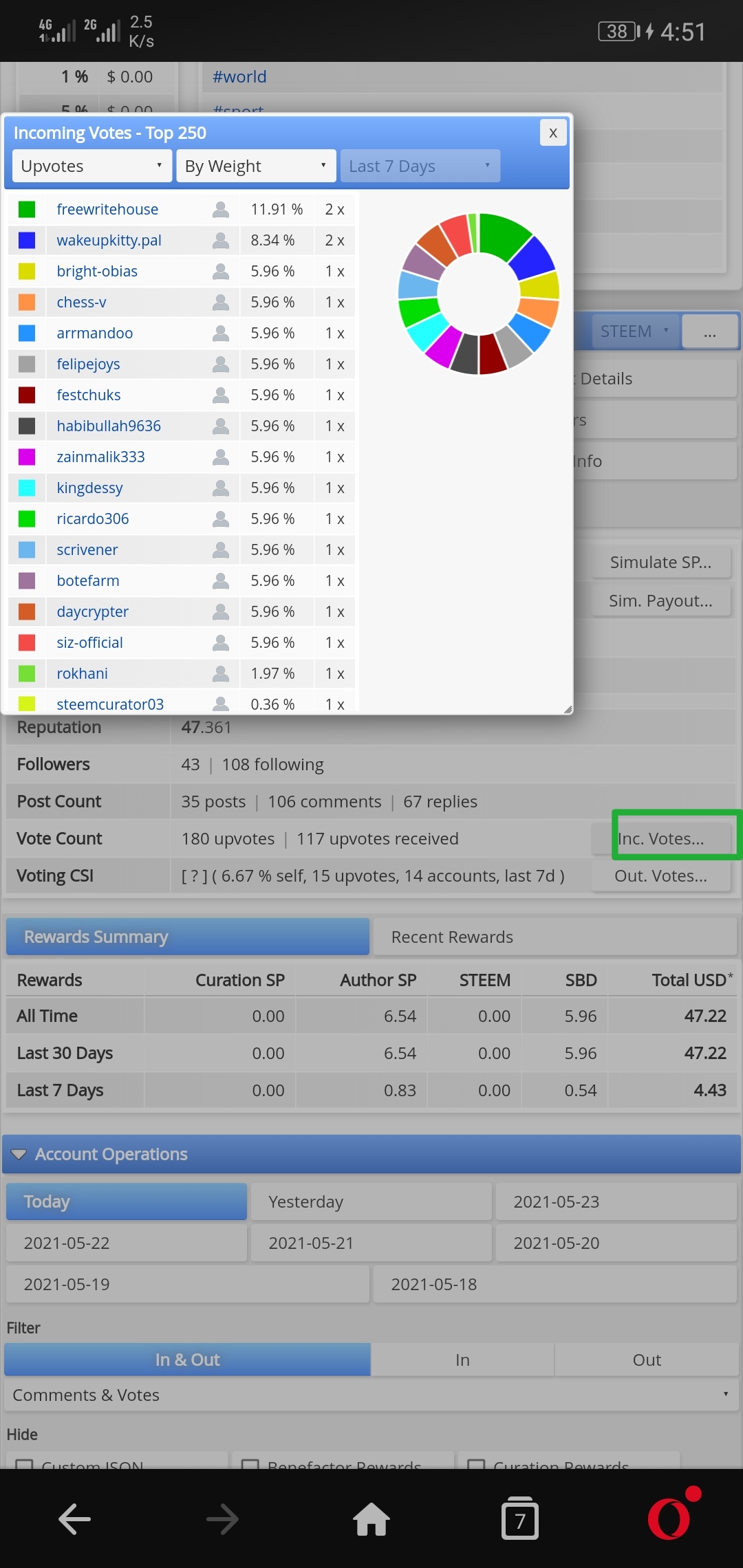Click the user icon beside felipejoys
This screenshot has height=1568, width=743.
221,364
